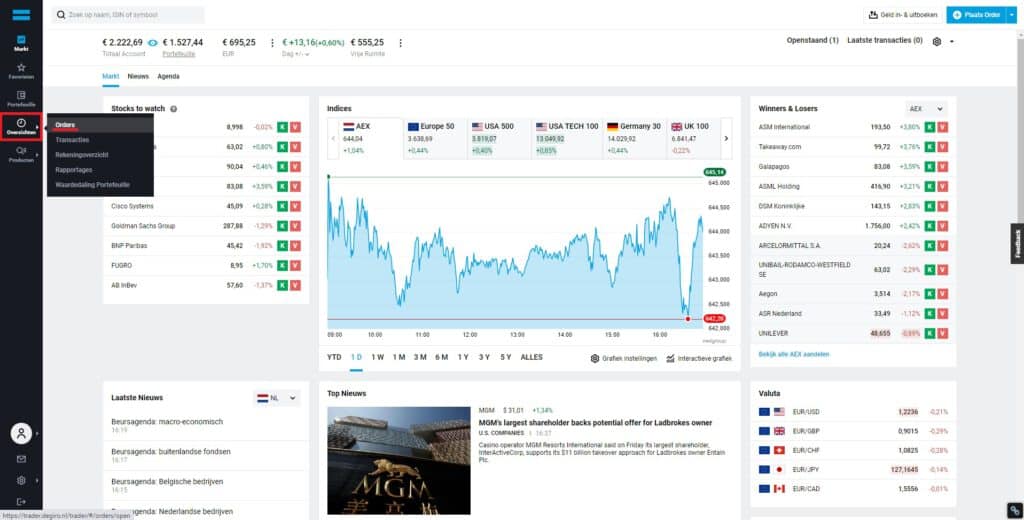Open the Feedback side tab

pyautogui.click(x=1017, y=243)
